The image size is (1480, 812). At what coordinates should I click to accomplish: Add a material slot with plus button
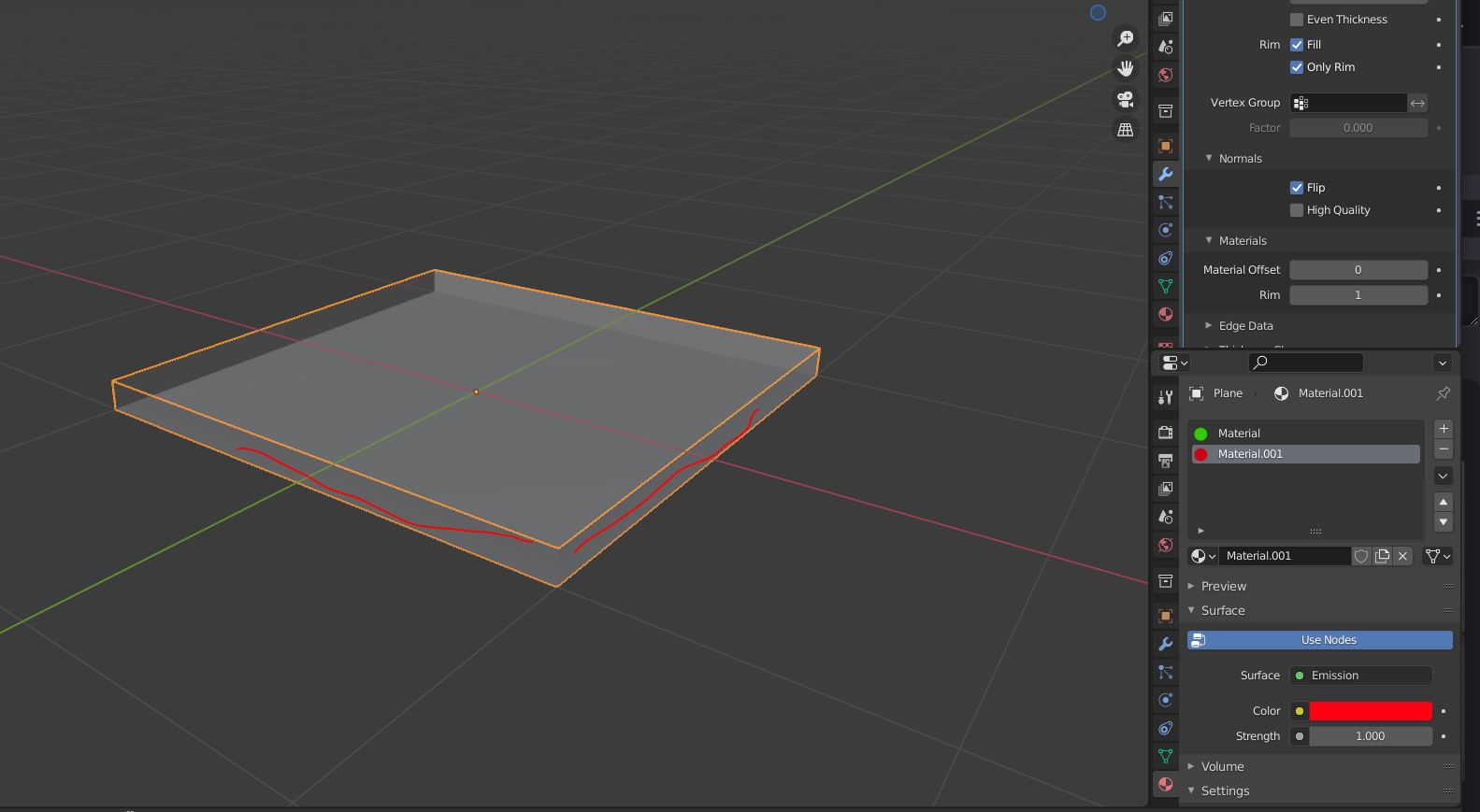(x=1444, y=429)
